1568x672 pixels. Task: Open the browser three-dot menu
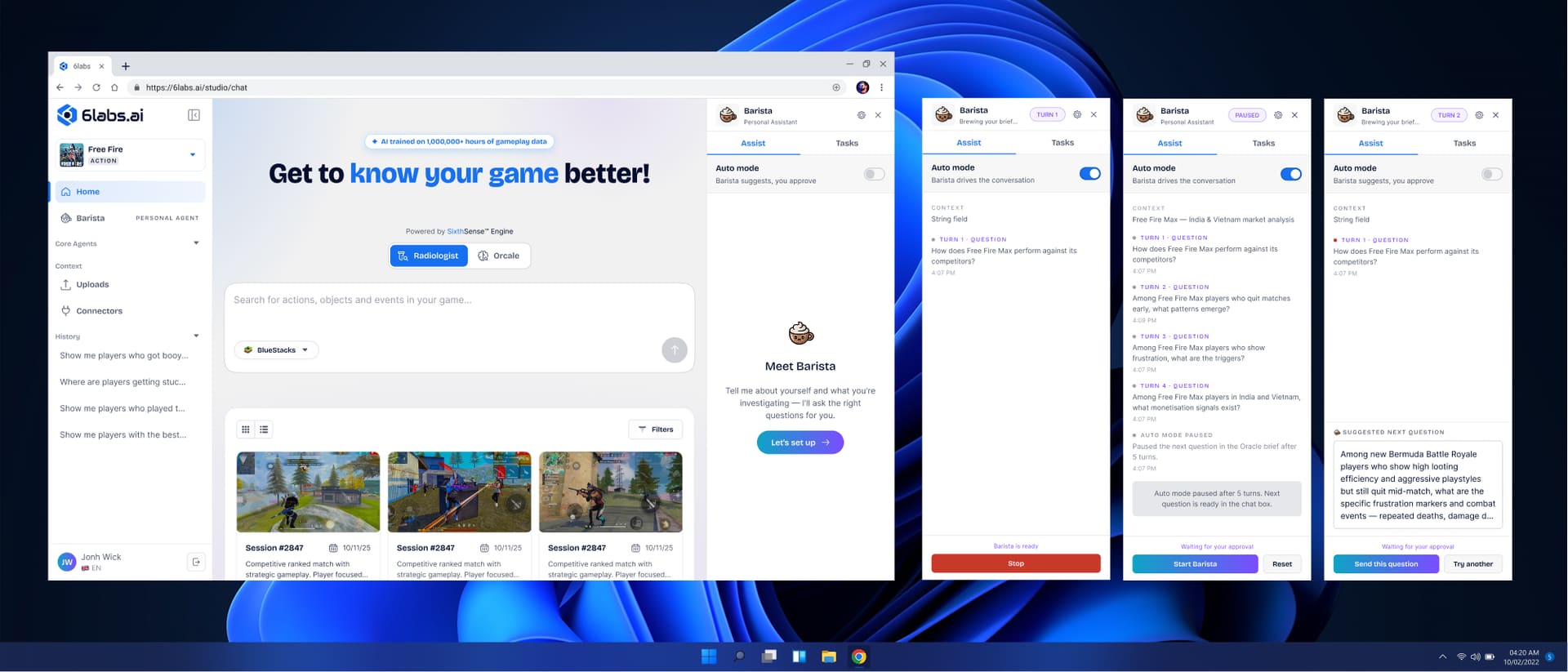tap(881, 87)
